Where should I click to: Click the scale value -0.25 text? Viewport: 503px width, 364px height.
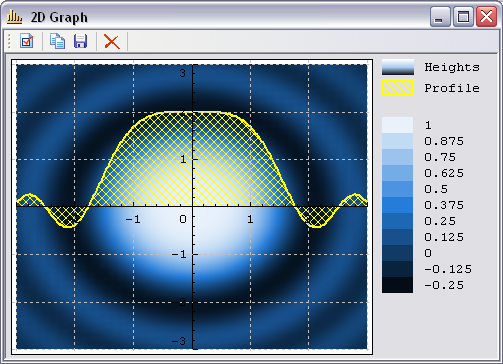tap(444, 285)
